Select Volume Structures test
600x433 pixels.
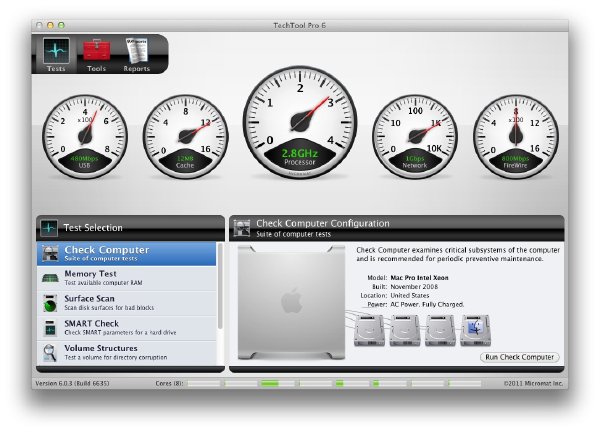127,353
